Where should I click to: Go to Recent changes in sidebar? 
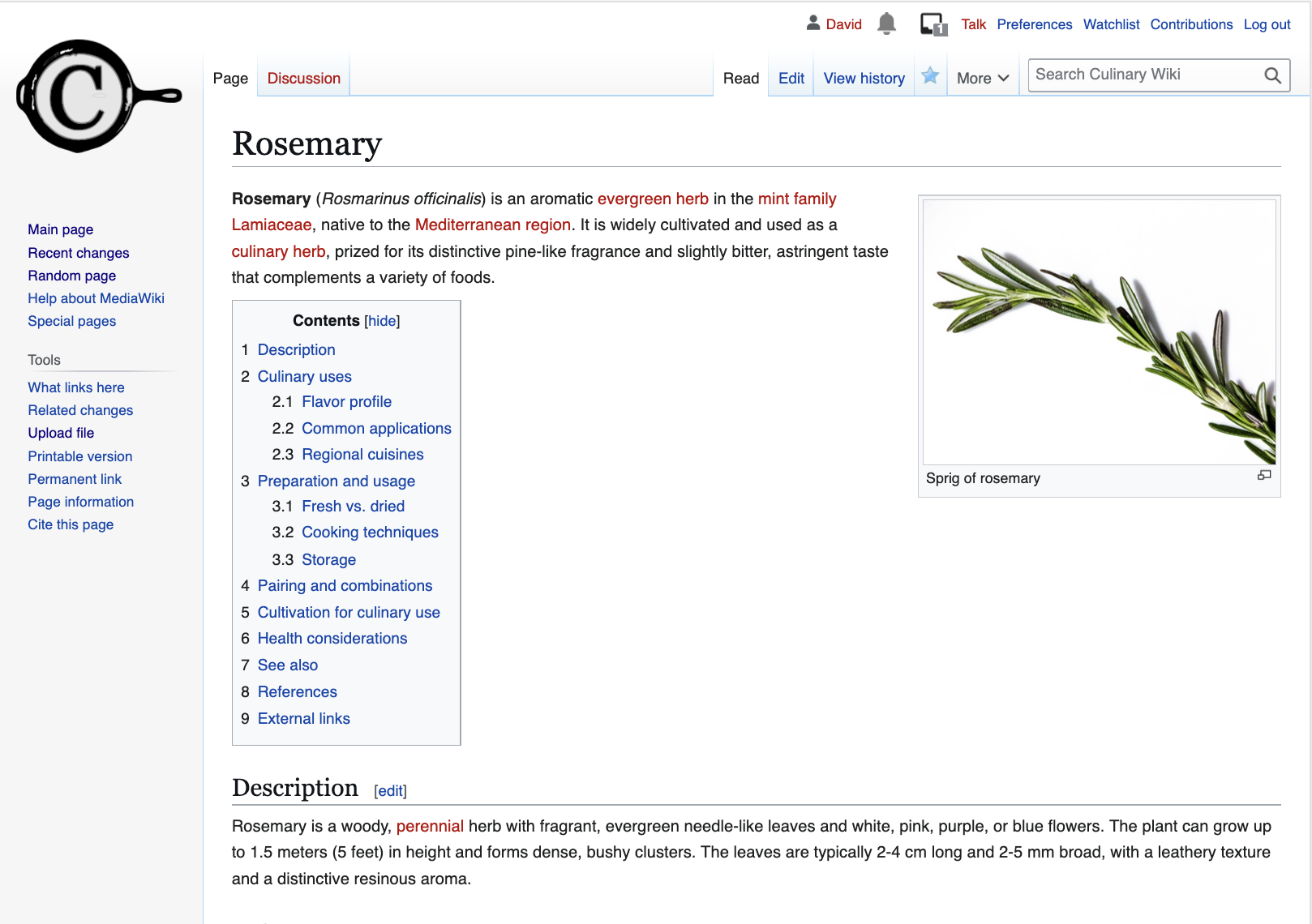(x=79, y=253)
